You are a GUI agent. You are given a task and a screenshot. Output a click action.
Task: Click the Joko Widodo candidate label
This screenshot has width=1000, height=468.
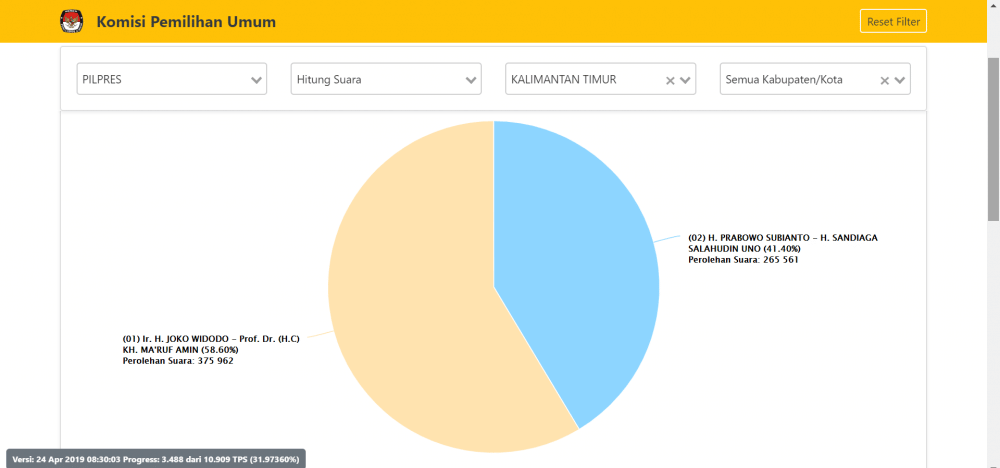point(204,344)
